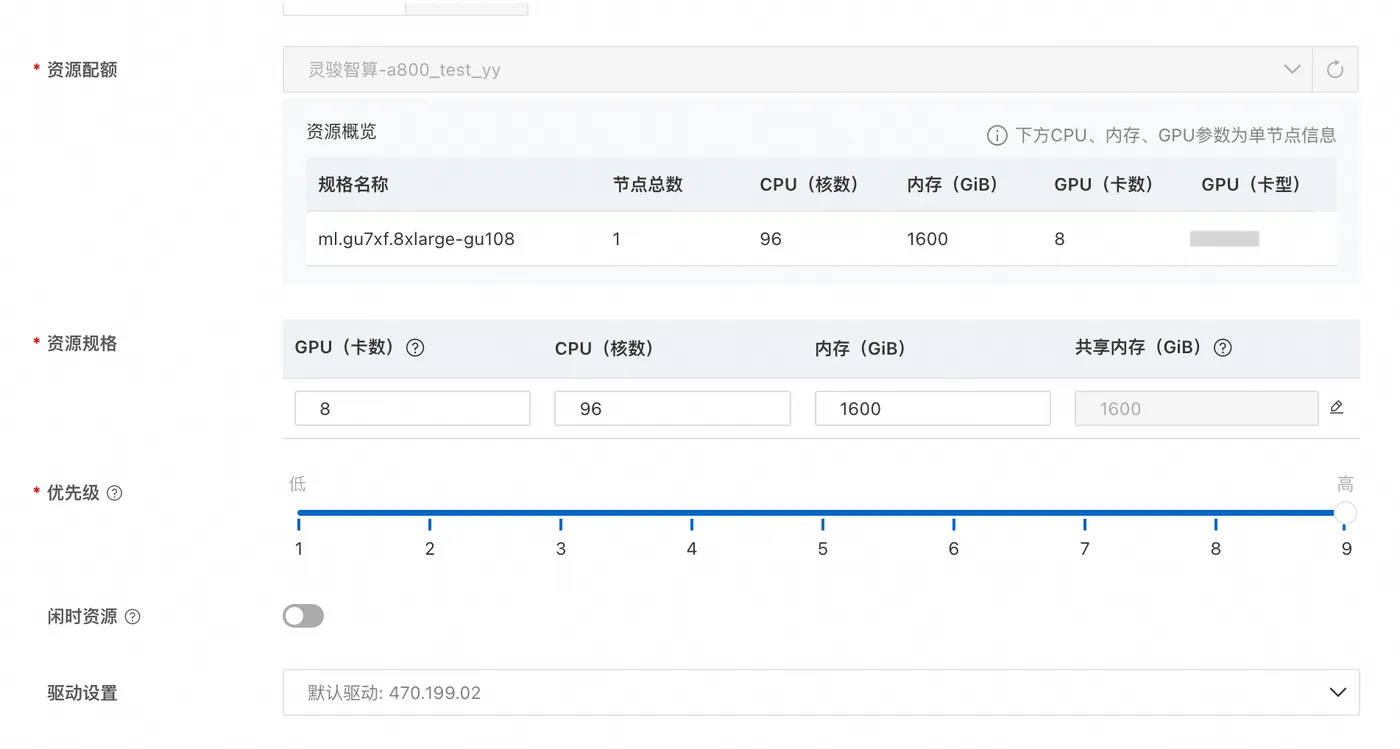Screen dimensions: 1400x749
Task: Click the ml.gu7xf.8xlarge-gu108 spec name cell
Action: click(x=416, y=239)
